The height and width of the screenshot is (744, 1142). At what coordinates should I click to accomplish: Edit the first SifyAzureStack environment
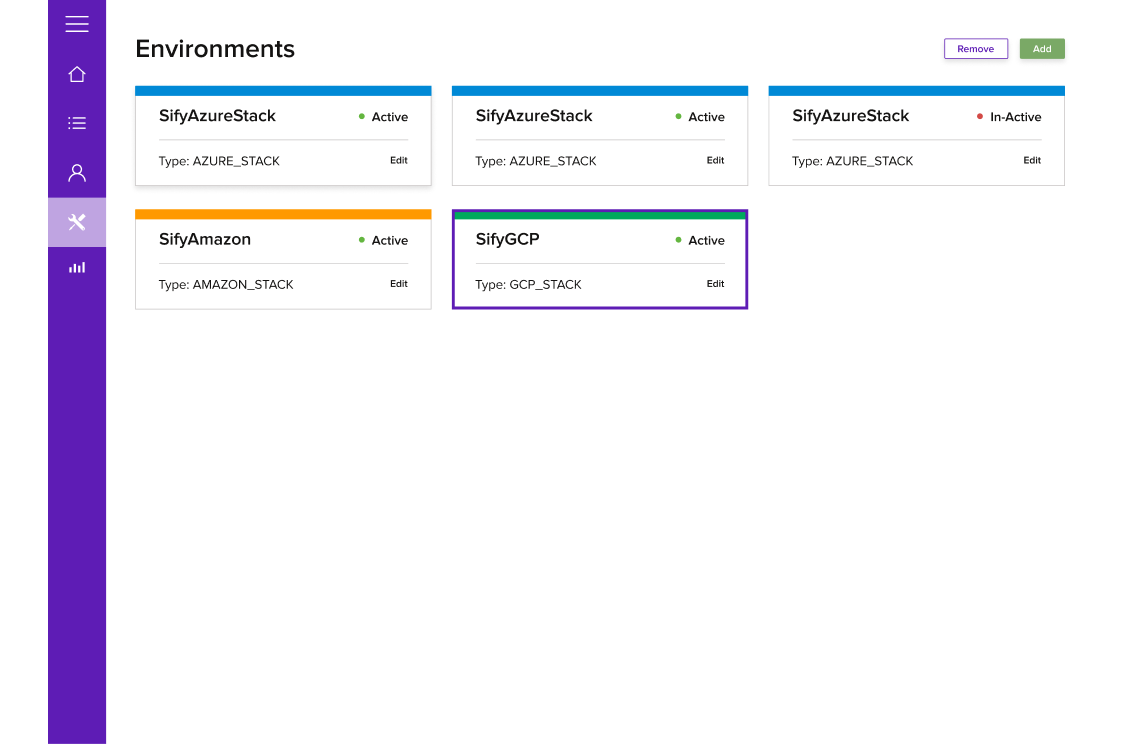click(x=398, y=160)
